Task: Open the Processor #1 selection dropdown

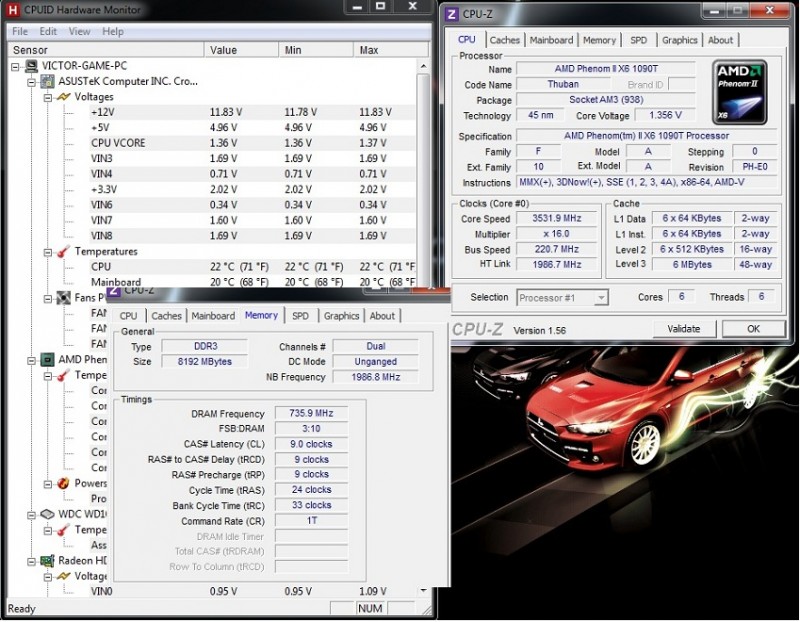Action: (602, 297)
